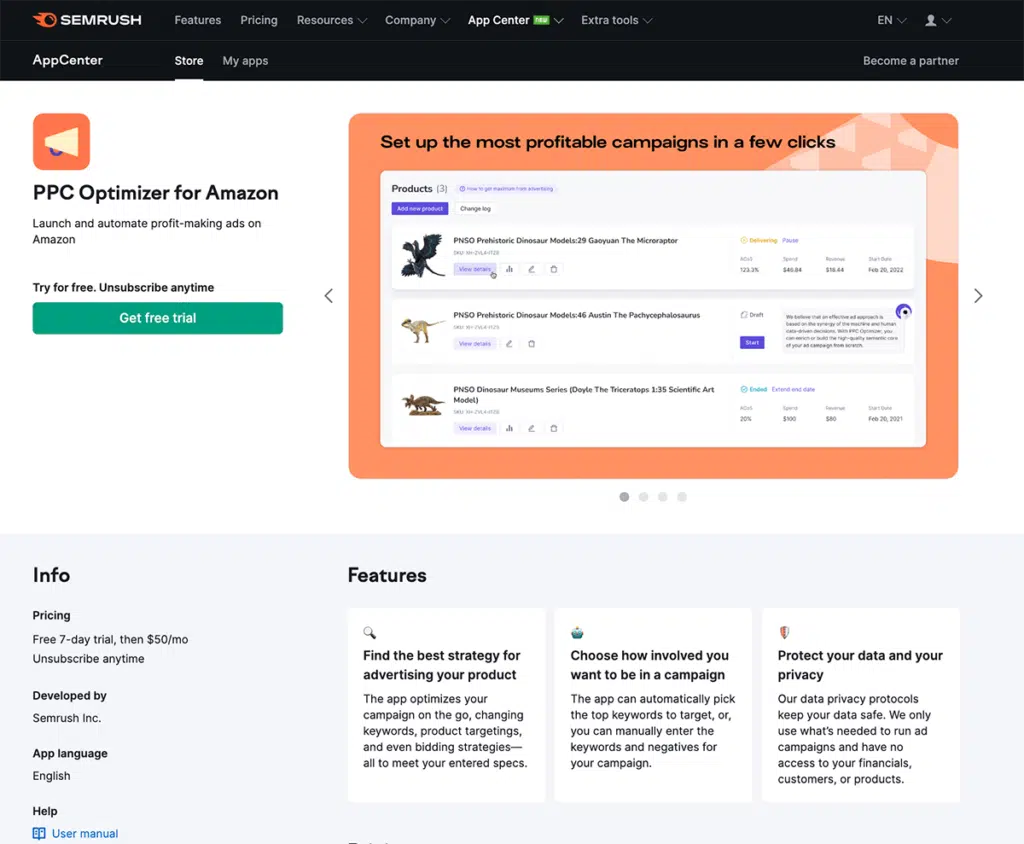Screen dimensions: 1024x844
Task: Switch to the My apps tab
Action: 245,60
